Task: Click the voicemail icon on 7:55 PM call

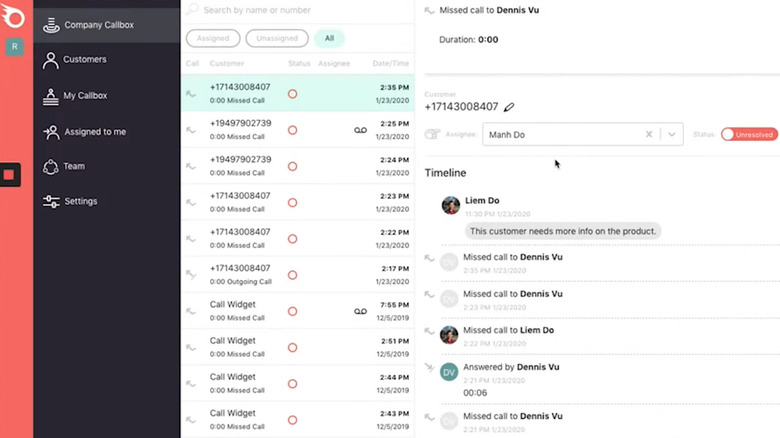Action: [x=361, y=312]
